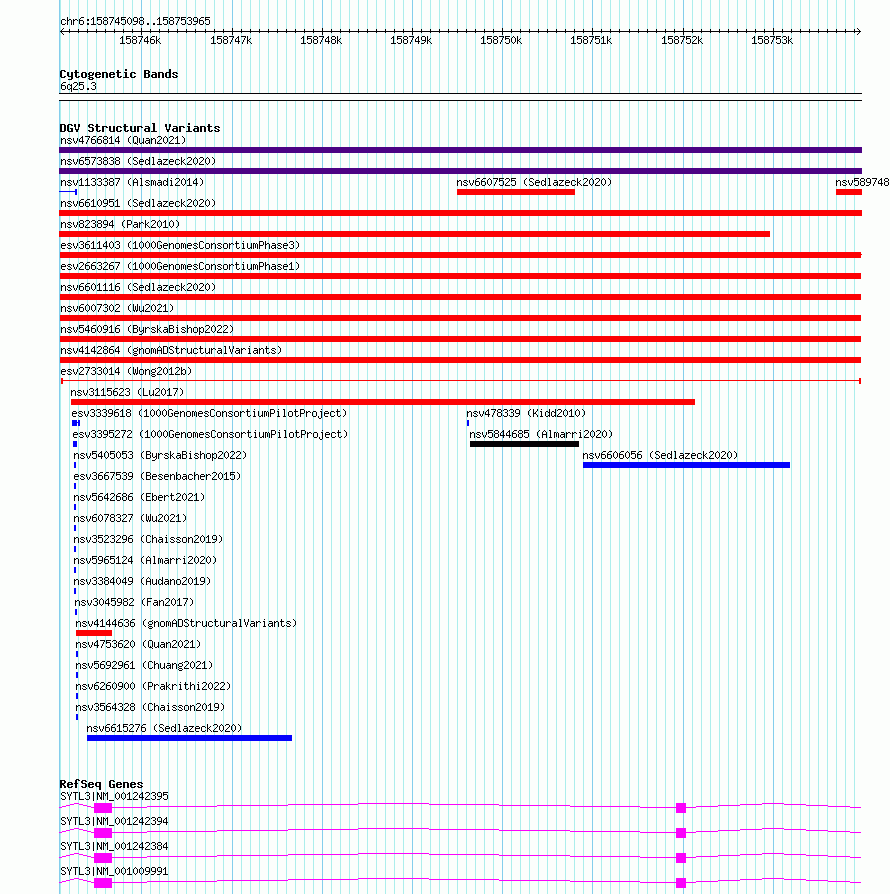Viewport: 890px width, 894px height.
Task: Click the partially visible nsv589748 label
Action: click(862, 182)
